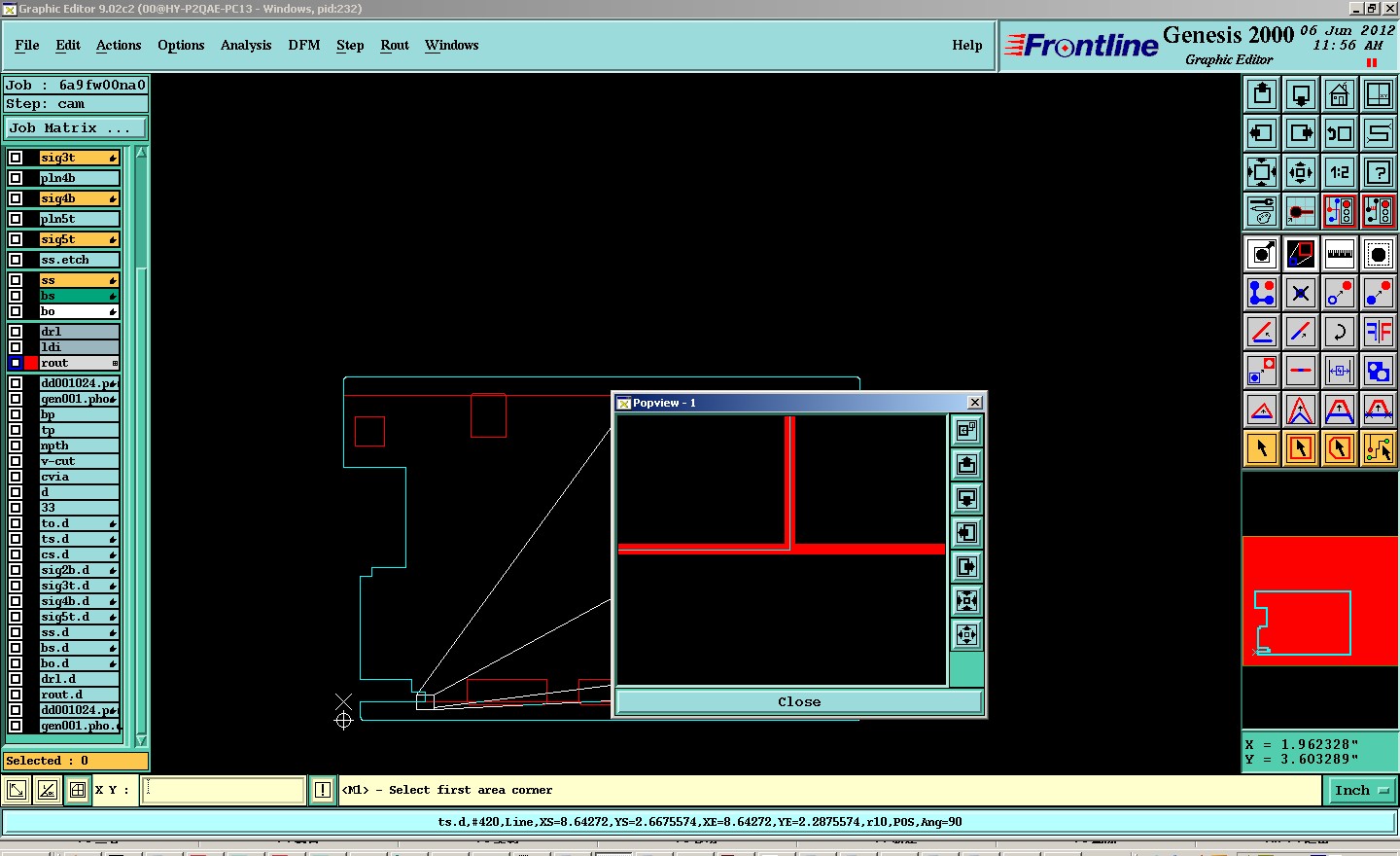Click the pan right icon in right toolbar
This screenshot has width=1400, height=856.
pyautogui.click(x=1301, y=133)
